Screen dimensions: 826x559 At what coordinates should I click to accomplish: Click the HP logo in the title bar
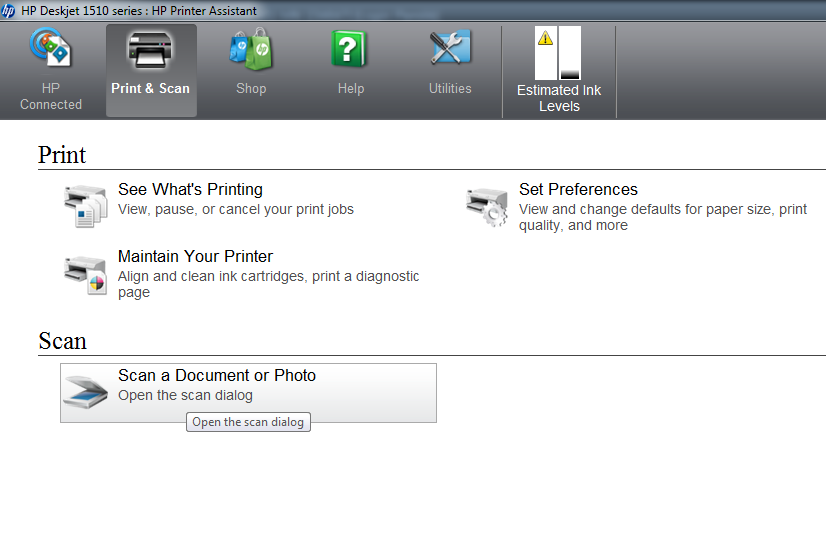tap(8, 11)
